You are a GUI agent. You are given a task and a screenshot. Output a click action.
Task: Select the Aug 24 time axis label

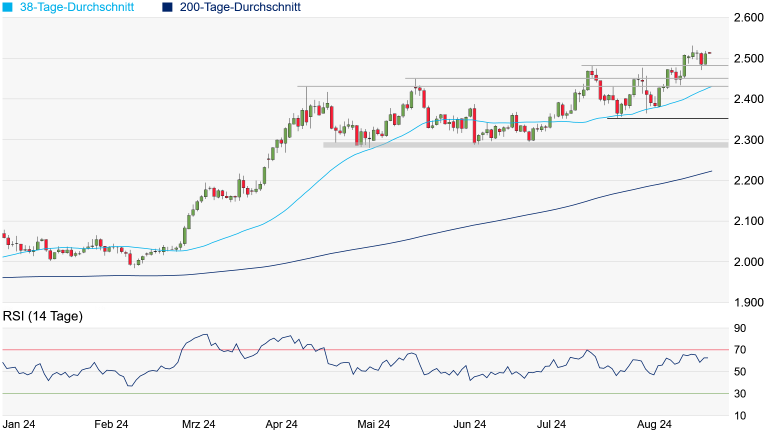coord(654,424)
